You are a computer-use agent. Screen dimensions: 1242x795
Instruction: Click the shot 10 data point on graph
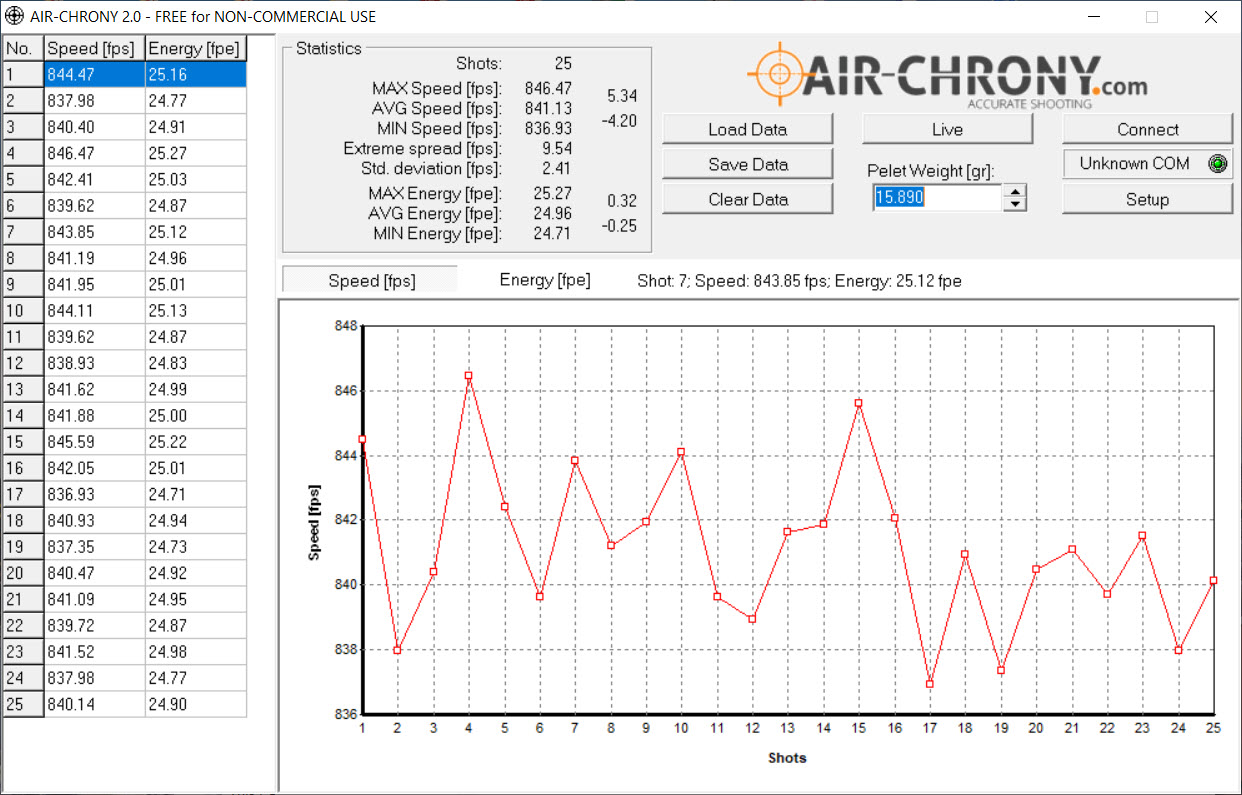click(681, 452)
